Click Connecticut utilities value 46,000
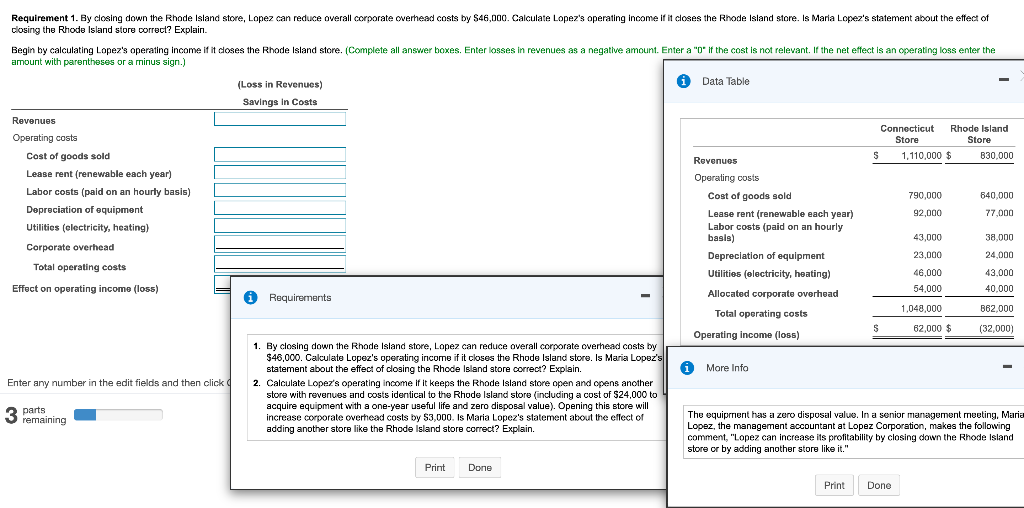The image size is (1024, 508). (927, 273)
